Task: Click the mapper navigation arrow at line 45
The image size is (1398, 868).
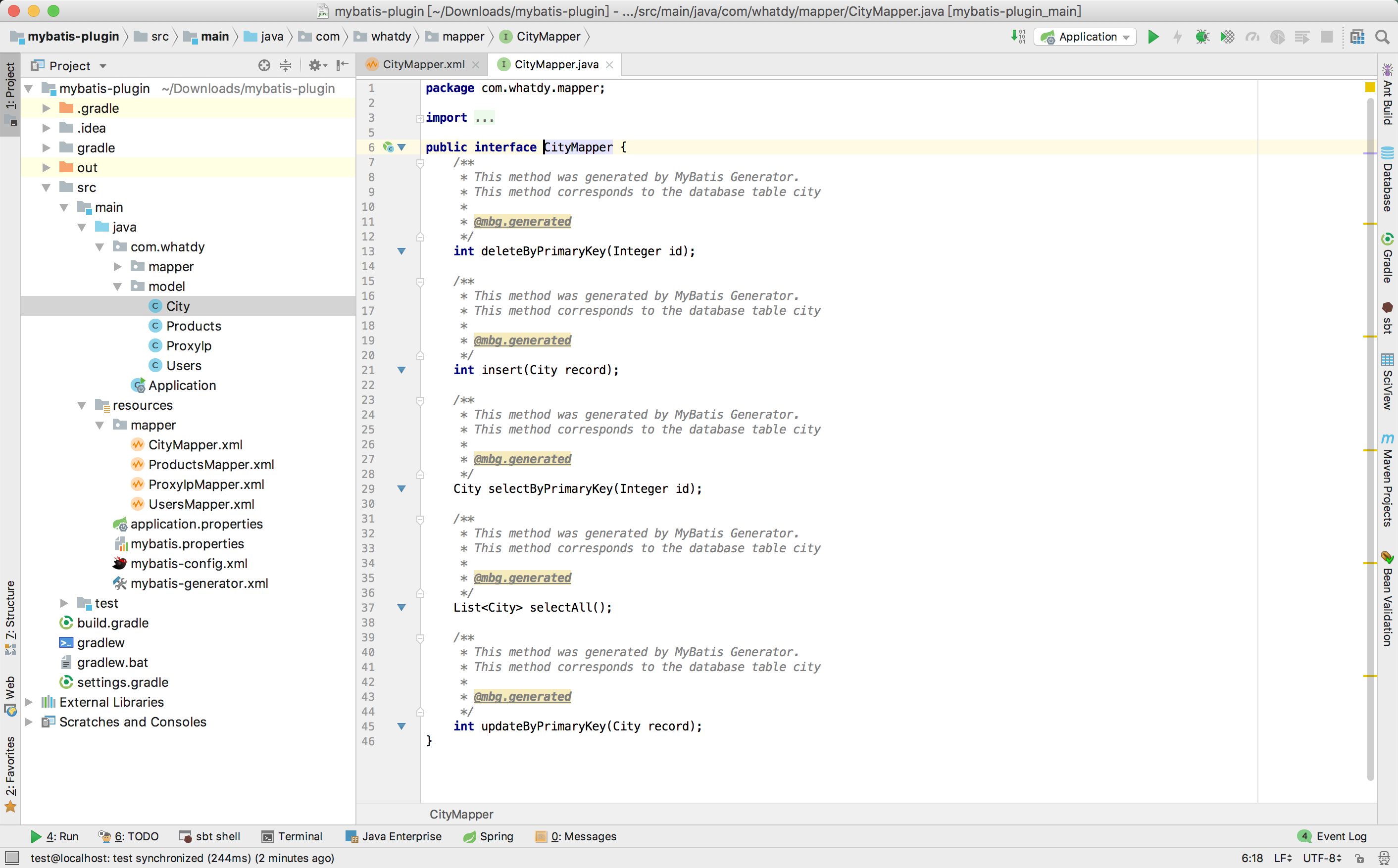Action: [x=401, y=727]
